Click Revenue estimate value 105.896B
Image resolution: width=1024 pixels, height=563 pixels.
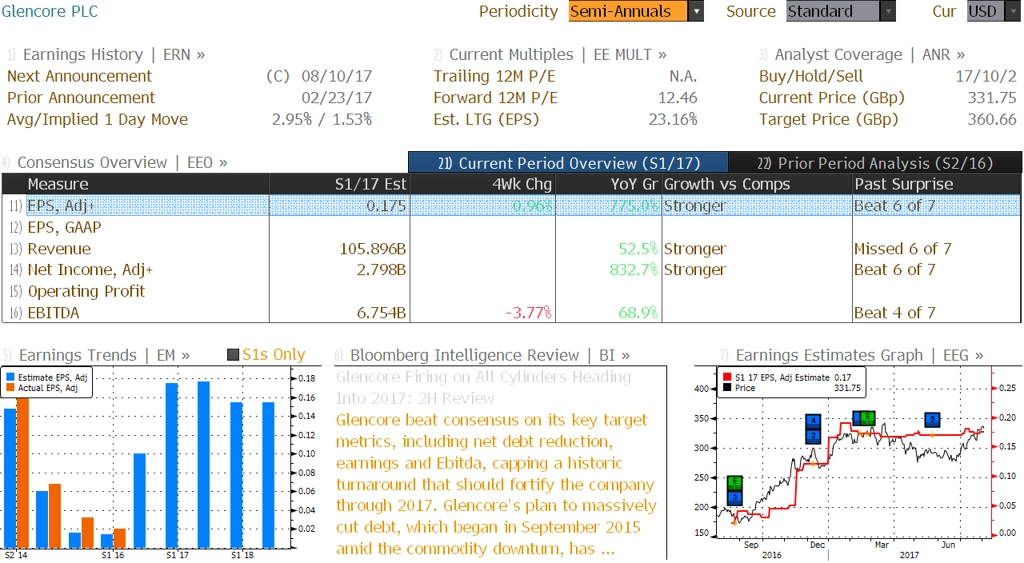coord(373,249)
